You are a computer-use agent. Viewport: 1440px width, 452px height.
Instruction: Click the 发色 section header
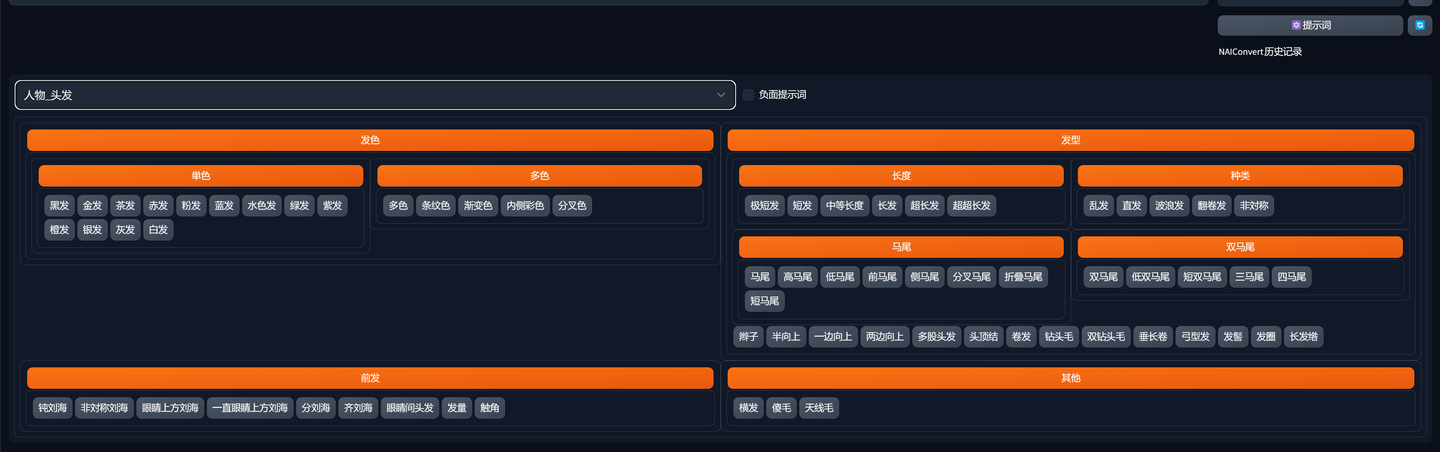coord(370,140)
